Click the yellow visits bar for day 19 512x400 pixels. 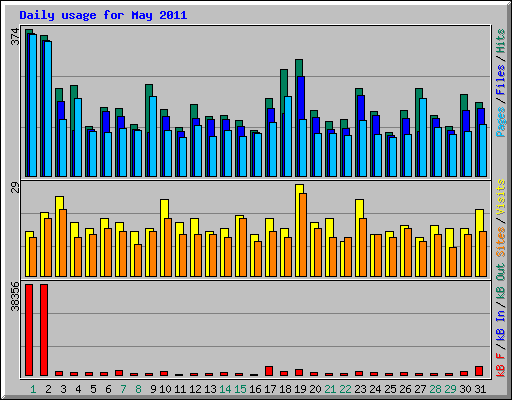(x=297, y=230)
